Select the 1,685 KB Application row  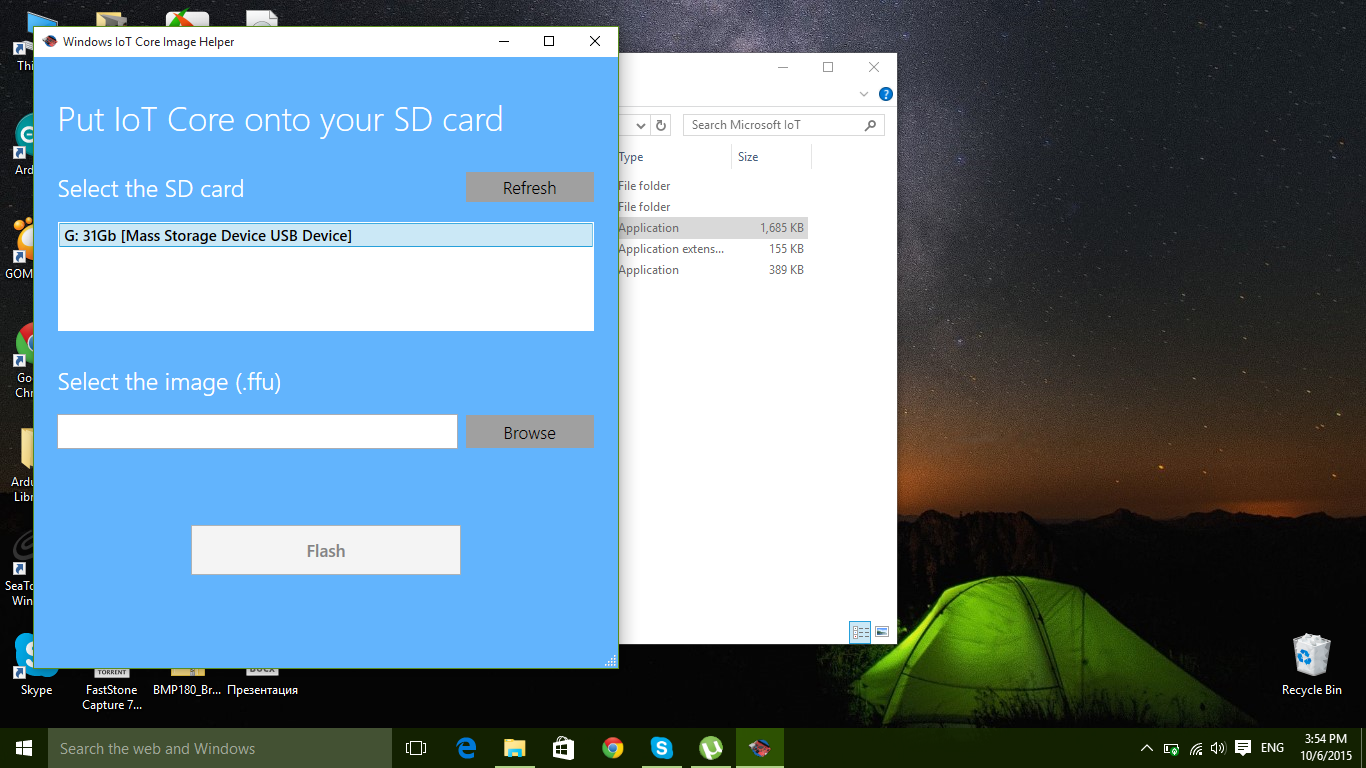click(x=713, y=228)
